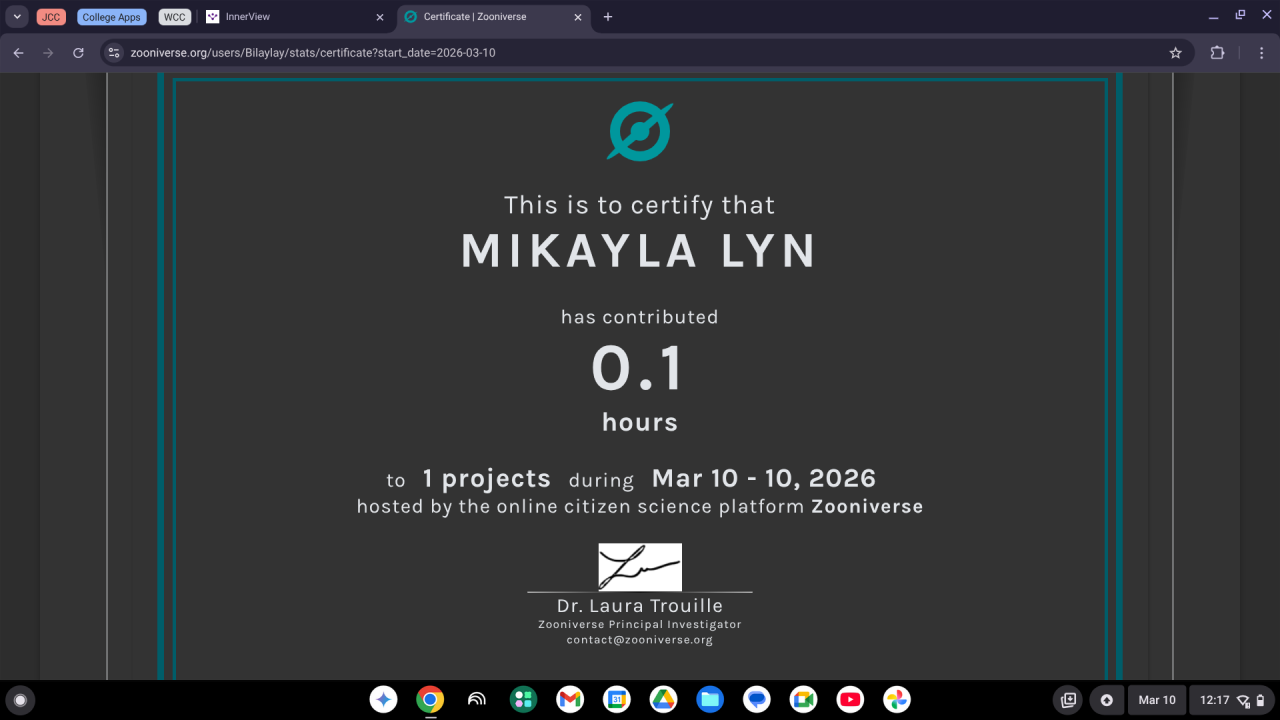Open Google Meet from the shelf
1280x720 pixels.
(x=803, y=700)
